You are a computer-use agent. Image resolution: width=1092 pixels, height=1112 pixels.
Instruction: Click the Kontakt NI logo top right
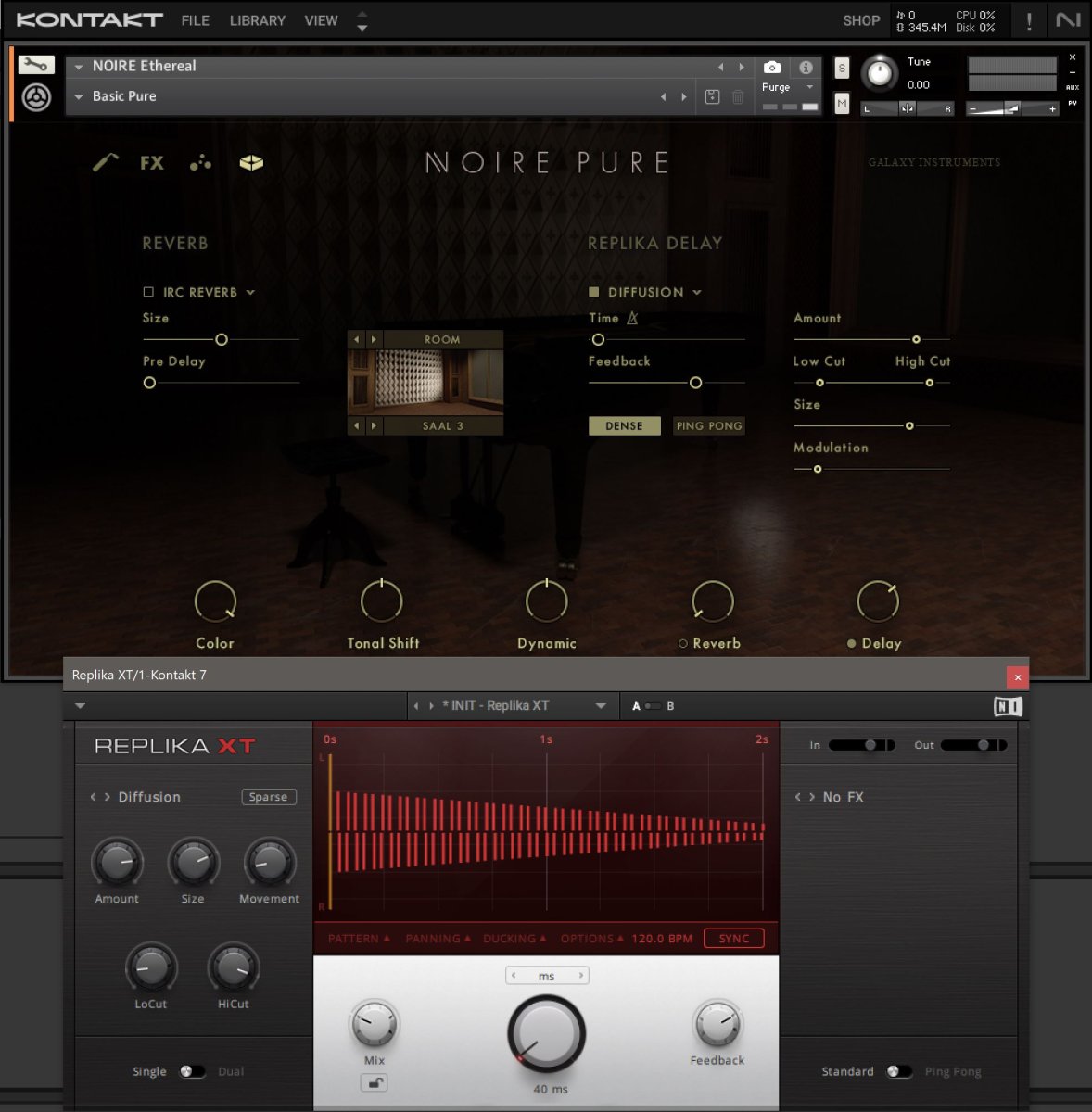pyautogui.click(x=1068, y=19)
